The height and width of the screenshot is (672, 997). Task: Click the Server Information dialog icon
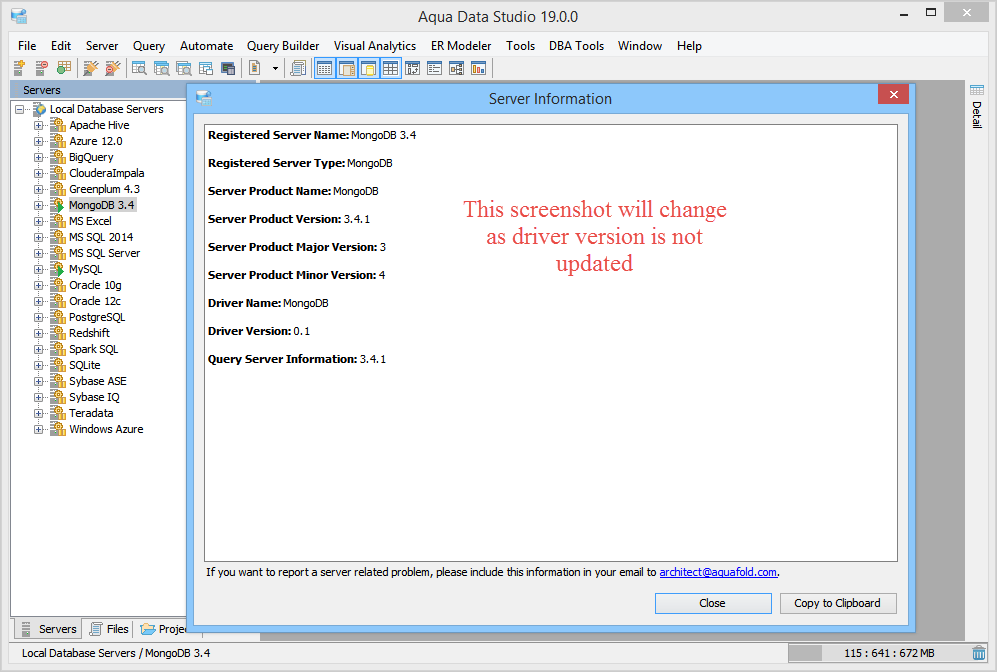[x=204, y=98]
